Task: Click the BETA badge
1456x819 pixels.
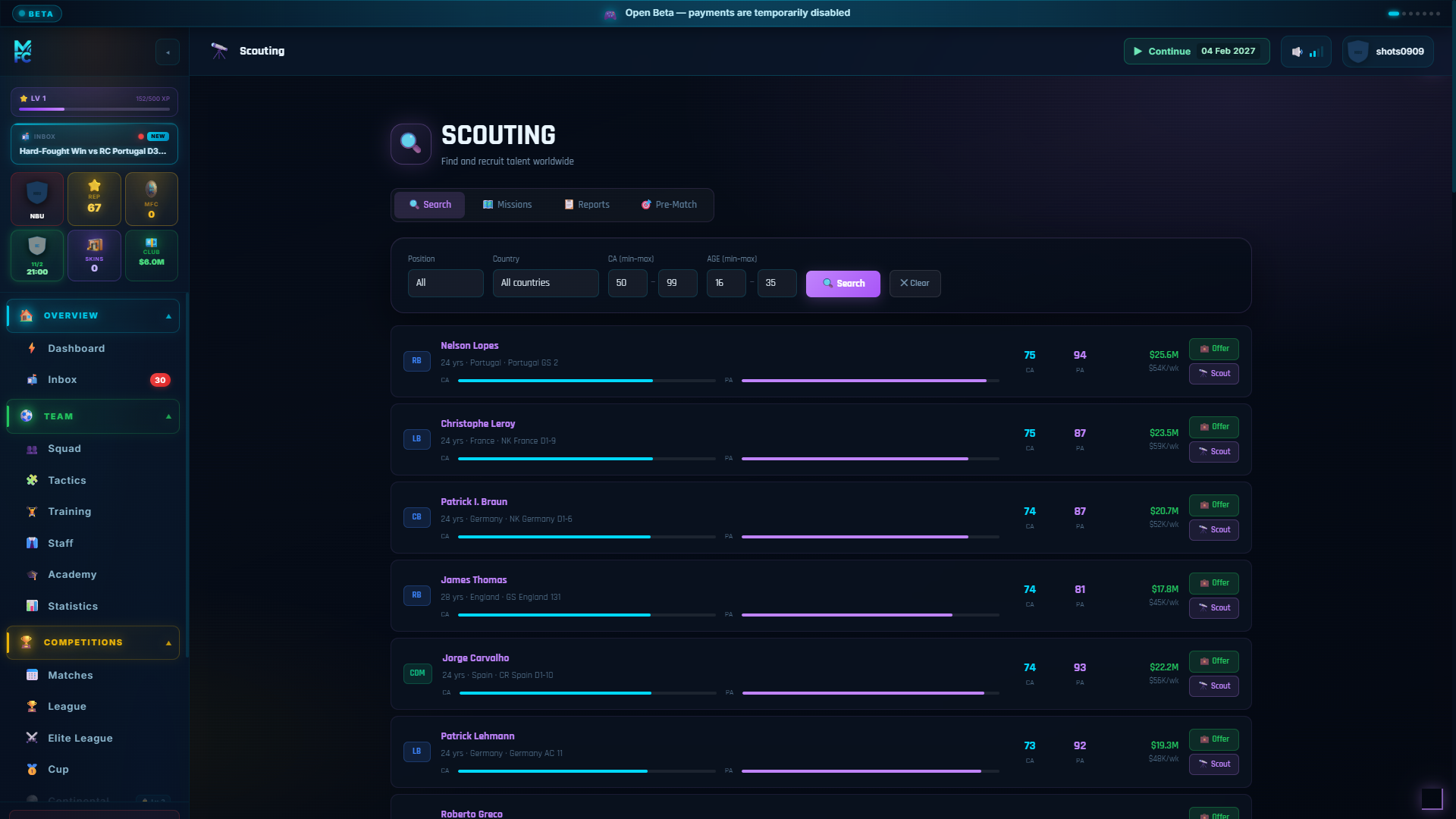Action: 36,14
